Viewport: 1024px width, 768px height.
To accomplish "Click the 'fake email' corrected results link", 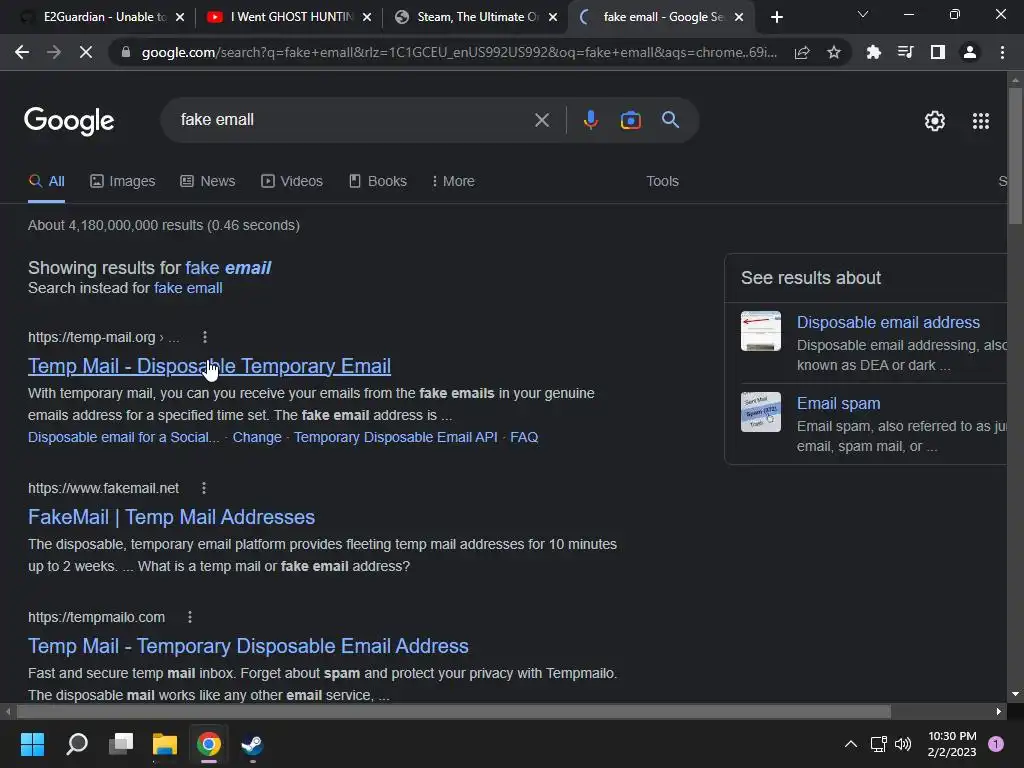I will (228, 268).
